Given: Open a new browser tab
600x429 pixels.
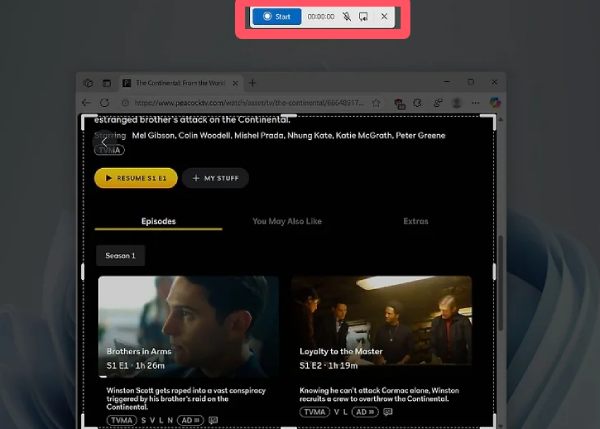Looking at the screenshot, I should tap(253, 82).
